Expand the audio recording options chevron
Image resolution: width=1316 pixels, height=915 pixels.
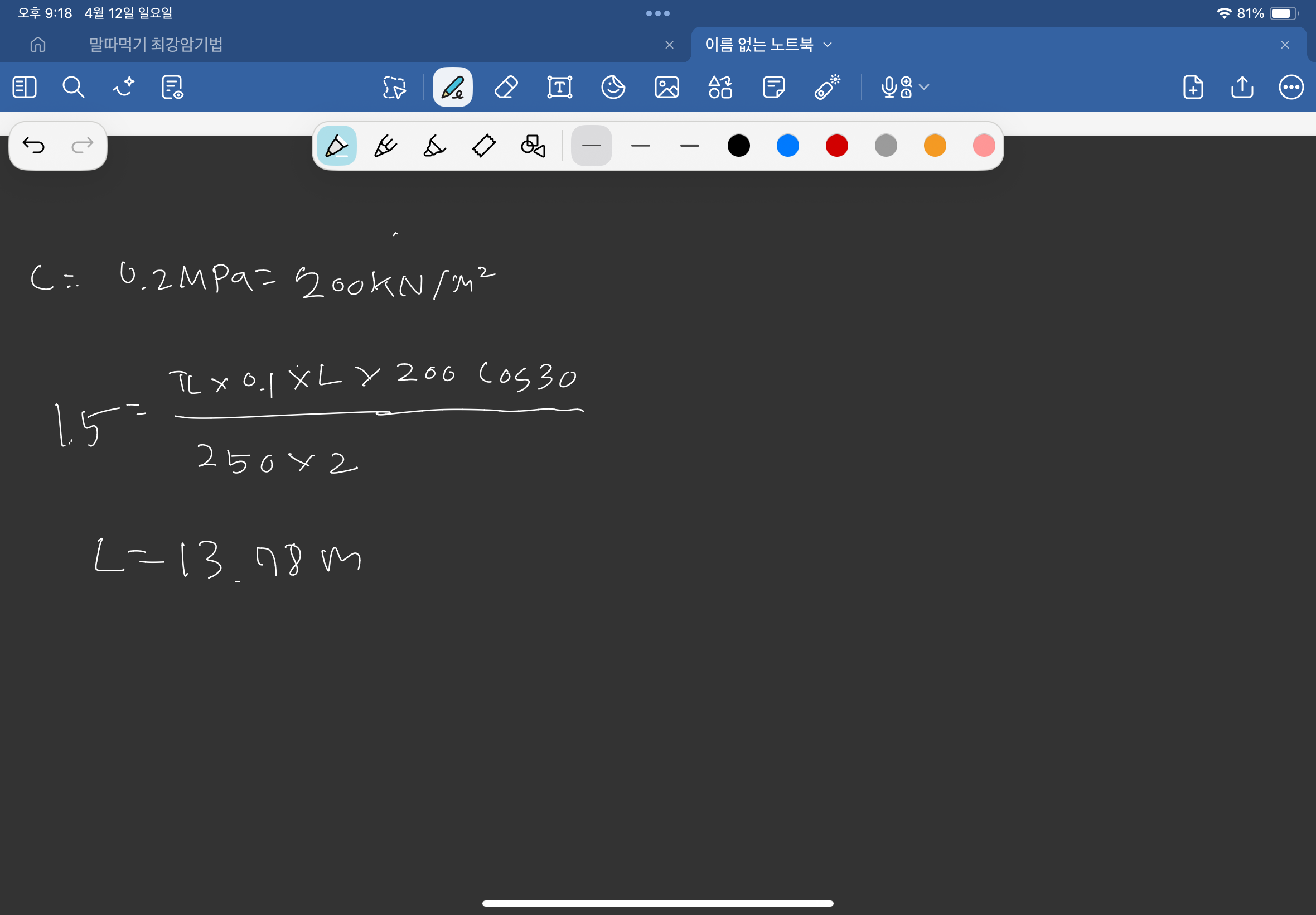[x=923, y=87]
